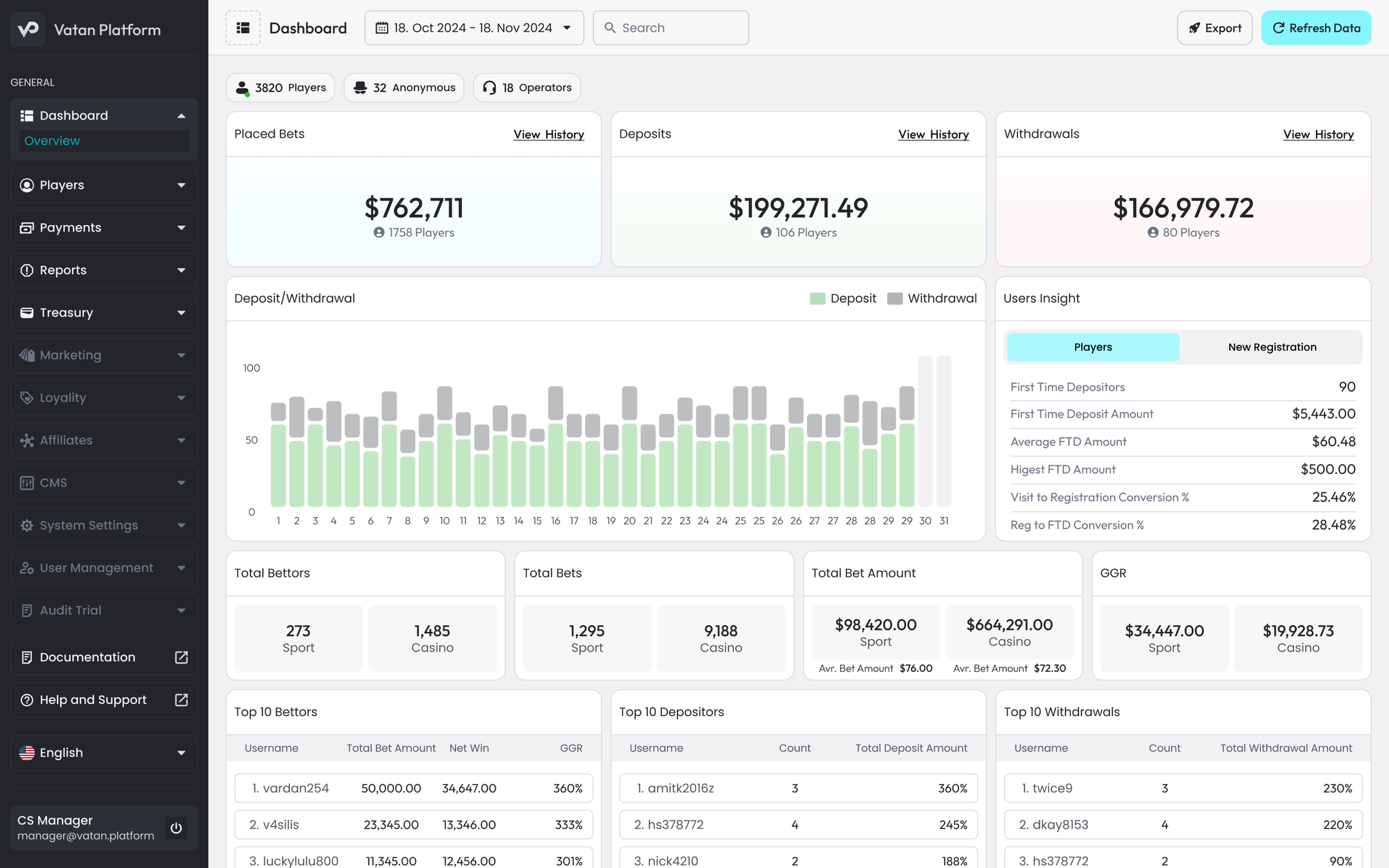The height and width of the screenshot is (868, 1389).
Task: Click the Anonymous users icon
Action: 360,87
